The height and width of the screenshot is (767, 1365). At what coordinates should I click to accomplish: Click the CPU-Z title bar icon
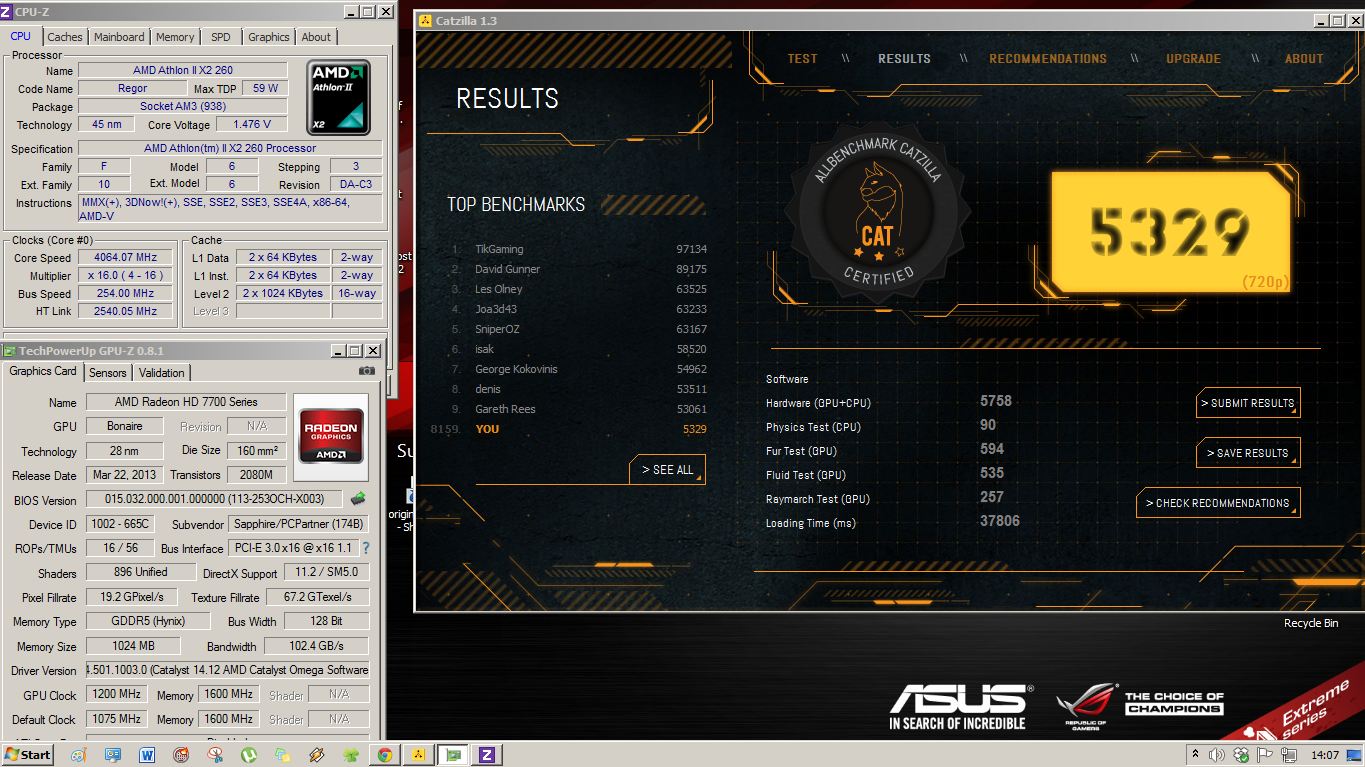6,11
